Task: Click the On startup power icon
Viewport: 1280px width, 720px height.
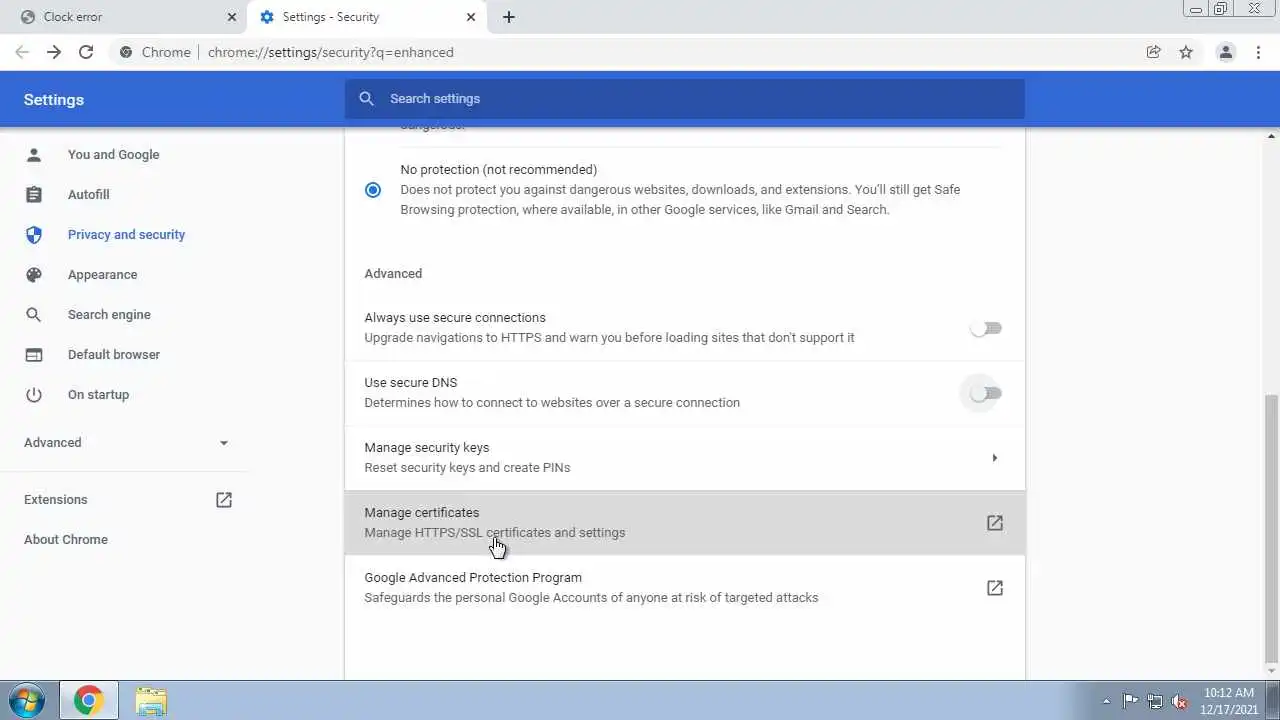Action: (34, 394)
